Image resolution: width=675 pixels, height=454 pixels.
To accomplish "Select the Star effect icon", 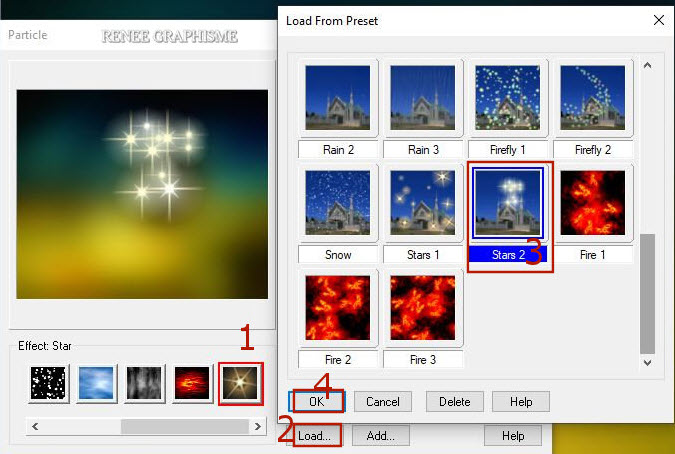I will click(x=240, y=383).
